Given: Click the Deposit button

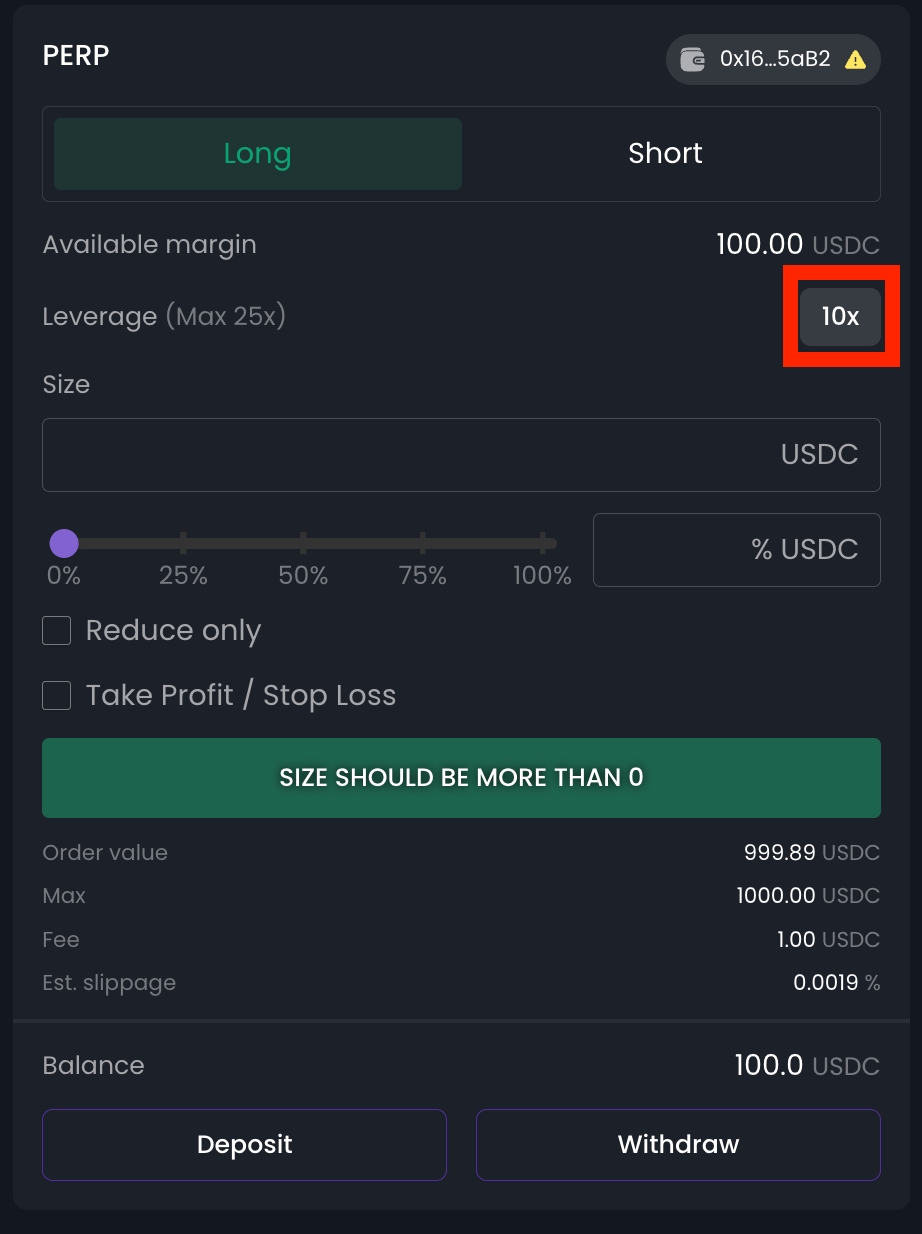Looking at the screenshot, I should tap(244, 1144).
